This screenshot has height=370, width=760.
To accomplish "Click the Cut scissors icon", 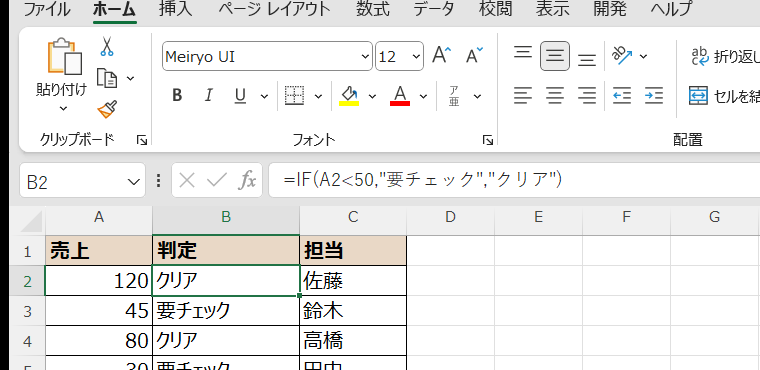I will click(x=107, y=47).
